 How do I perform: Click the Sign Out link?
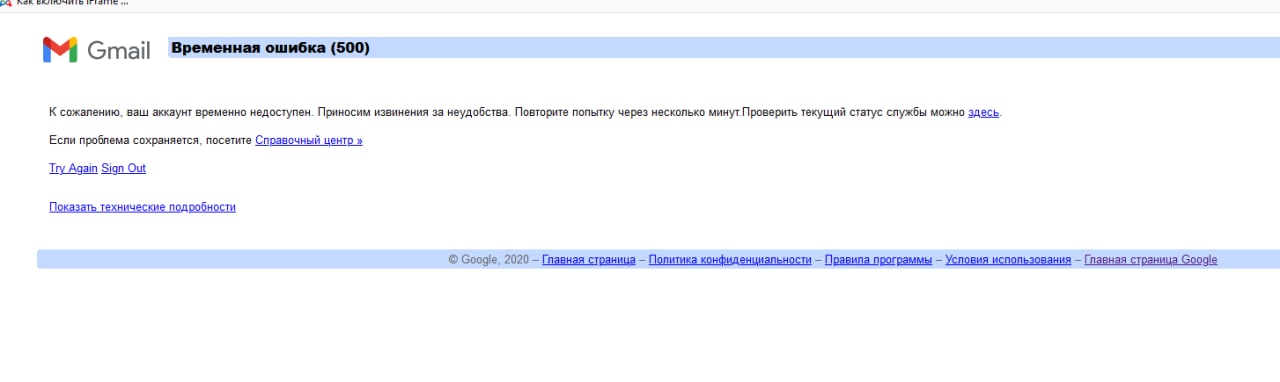click(124, 168)
